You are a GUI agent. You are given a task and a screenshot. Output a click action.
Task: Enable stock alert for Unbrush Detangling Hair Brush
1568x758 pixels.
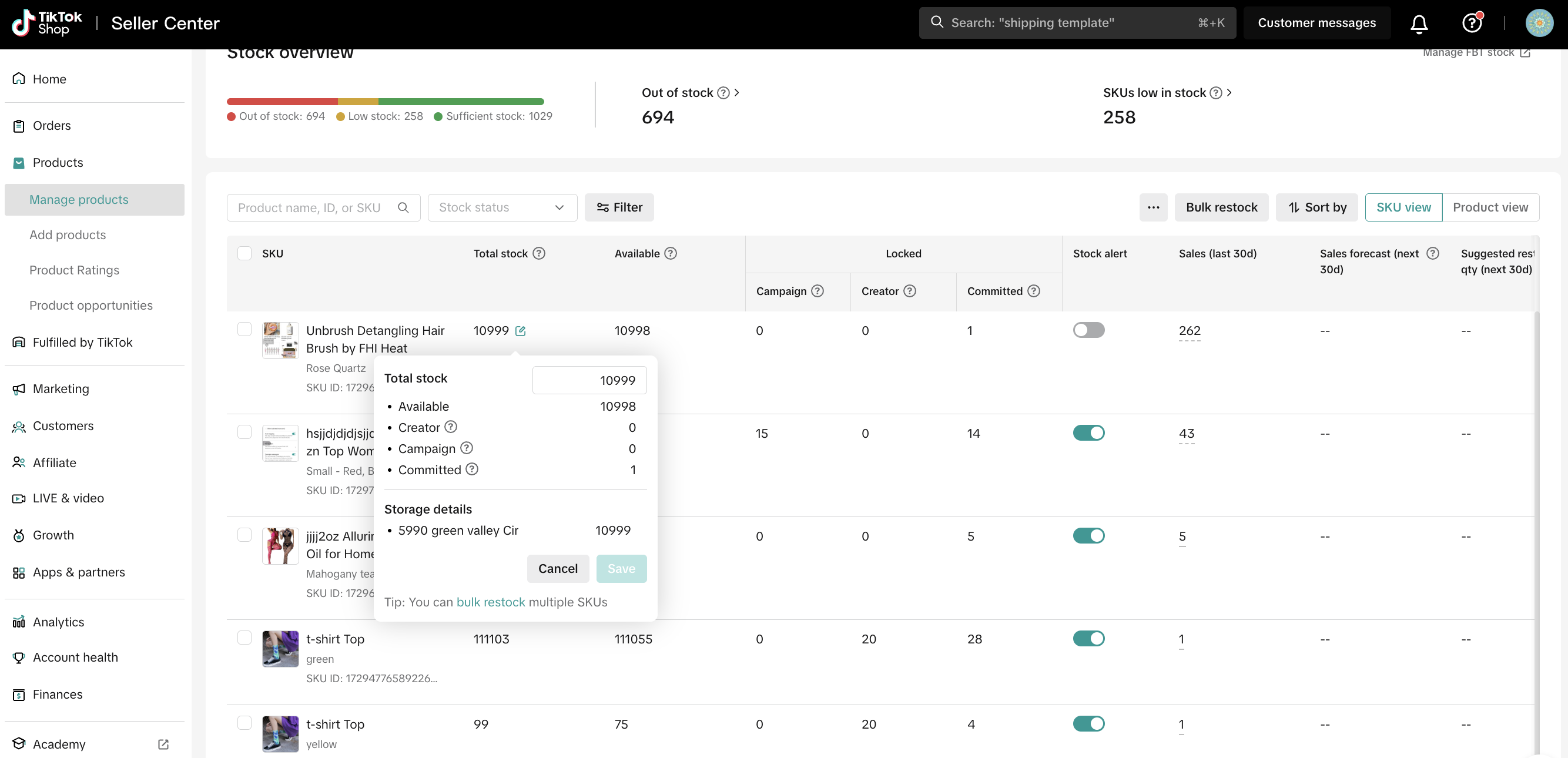point(1088,330)
